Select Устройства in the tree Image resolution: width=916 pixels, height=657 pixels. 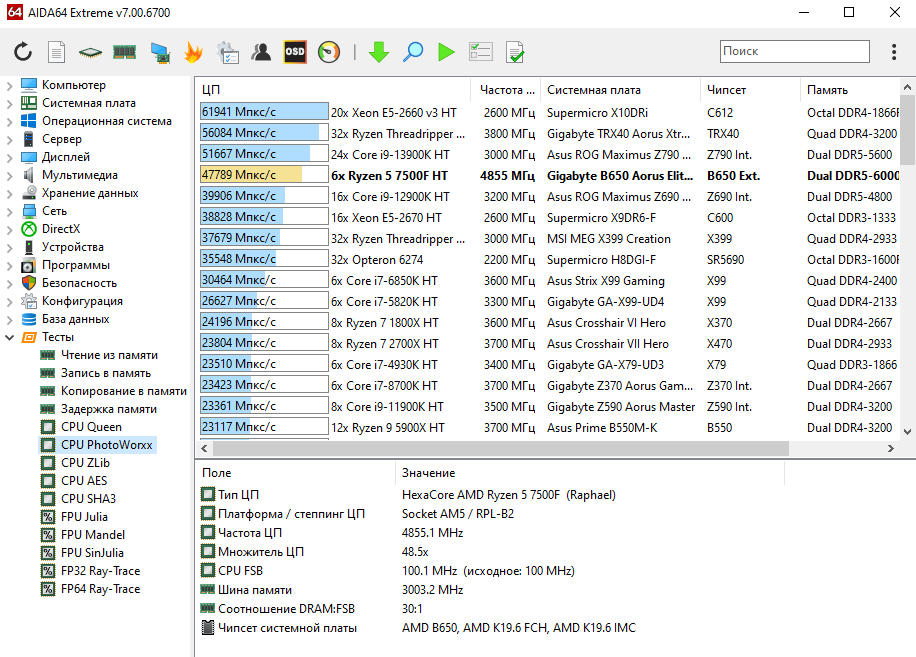[x=72, y=247]
